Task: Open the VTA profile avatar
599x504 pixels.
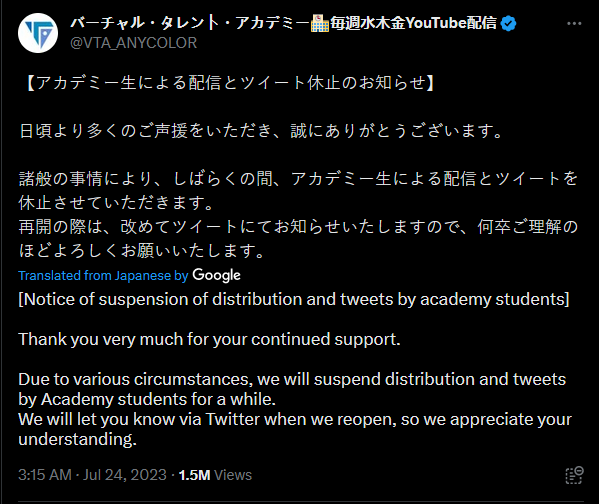Action: [38, 33]
